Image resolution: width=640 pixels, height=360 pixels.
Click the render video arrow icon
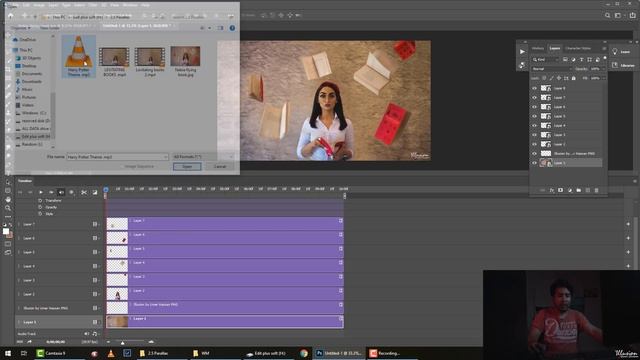tap(29, 342)
